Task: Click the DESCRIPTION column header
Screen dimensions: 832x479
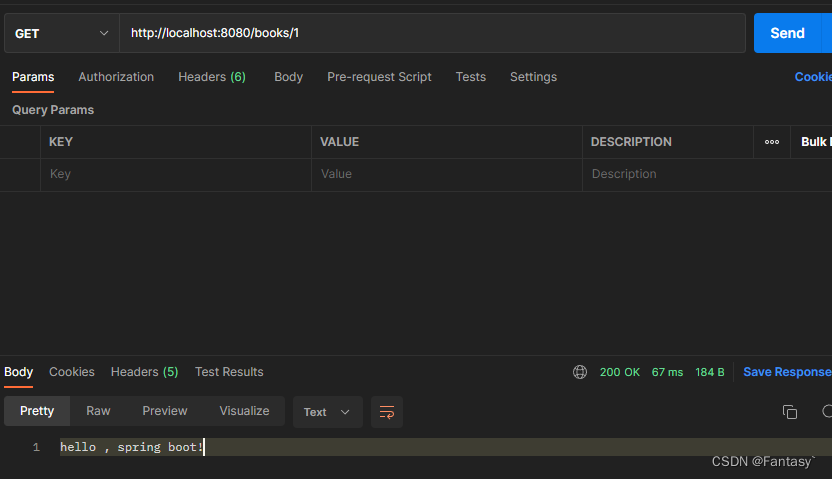Action: coord(631,142)
